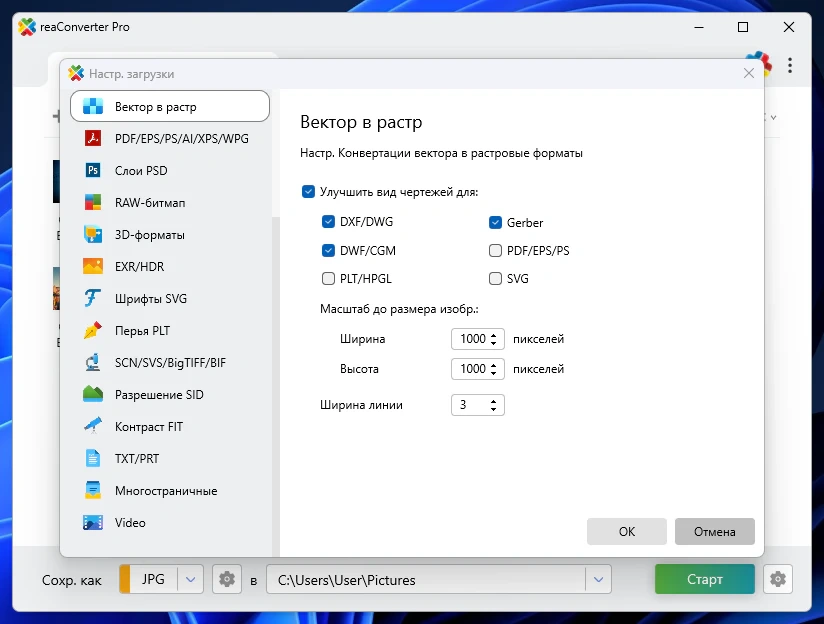The image size is (824, 624).
Task: Switch to 3D-форматы settings
Action: (x=170, y=234)
